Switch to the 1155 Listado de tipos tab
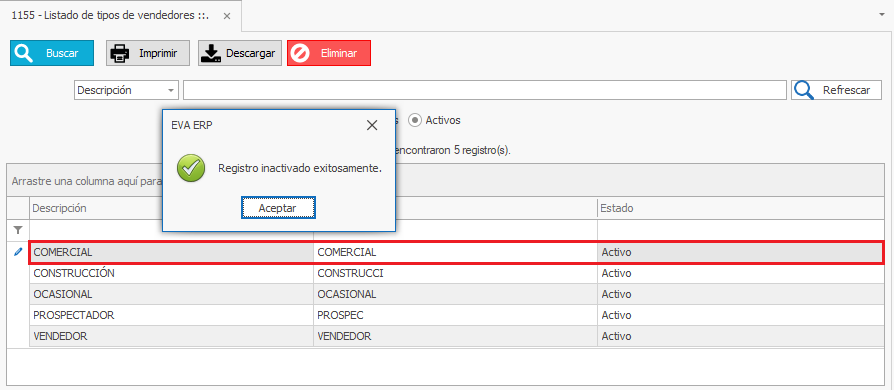Viewport: 894px width, 390px height. click(109, 16)
